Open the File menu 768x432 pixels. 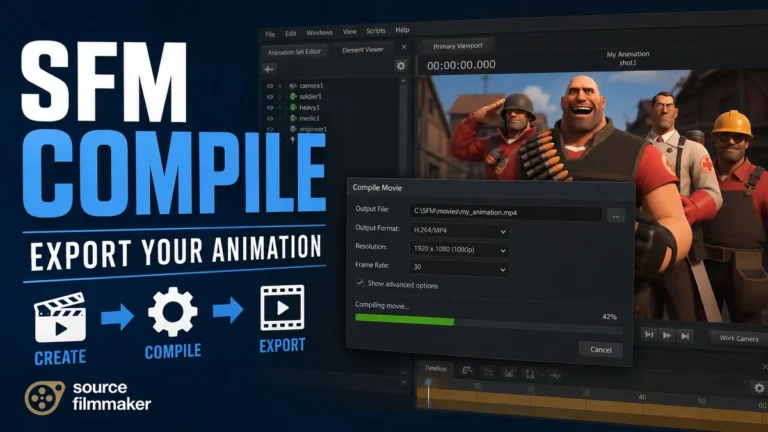click(x=270, y=34)
